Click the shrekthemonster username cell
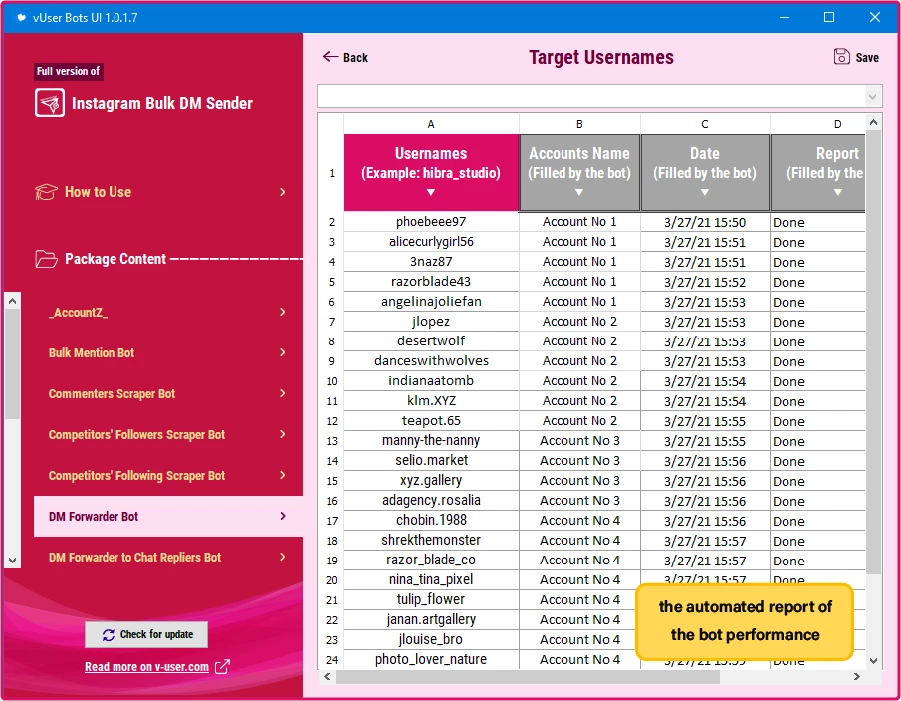The height and width of the screenshot is (701, 901). (x=431, y=540)
